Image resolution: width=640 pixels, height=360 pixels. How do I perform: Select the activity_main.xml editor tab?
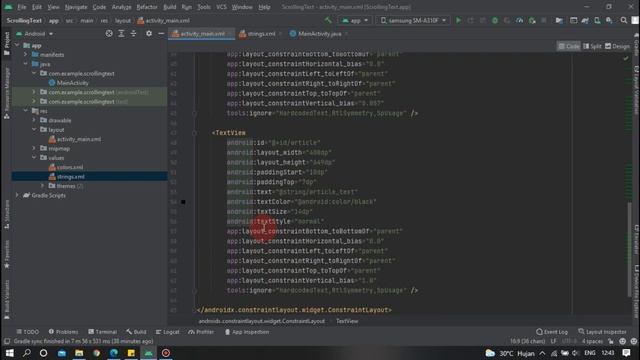tap(202, 34)
